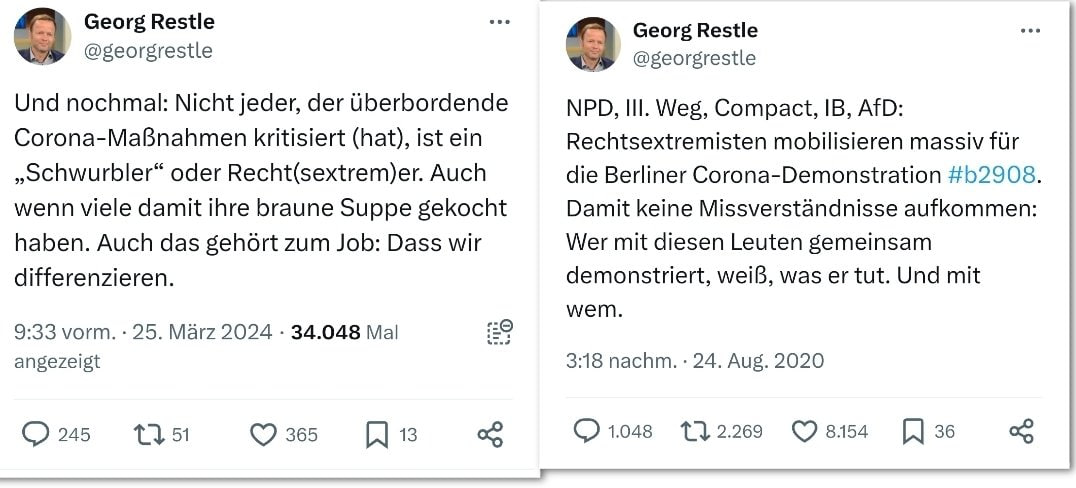This screenshot has height=488, width=1076.
Task: Like the August 2020 tweet
Action: [804, 431]
